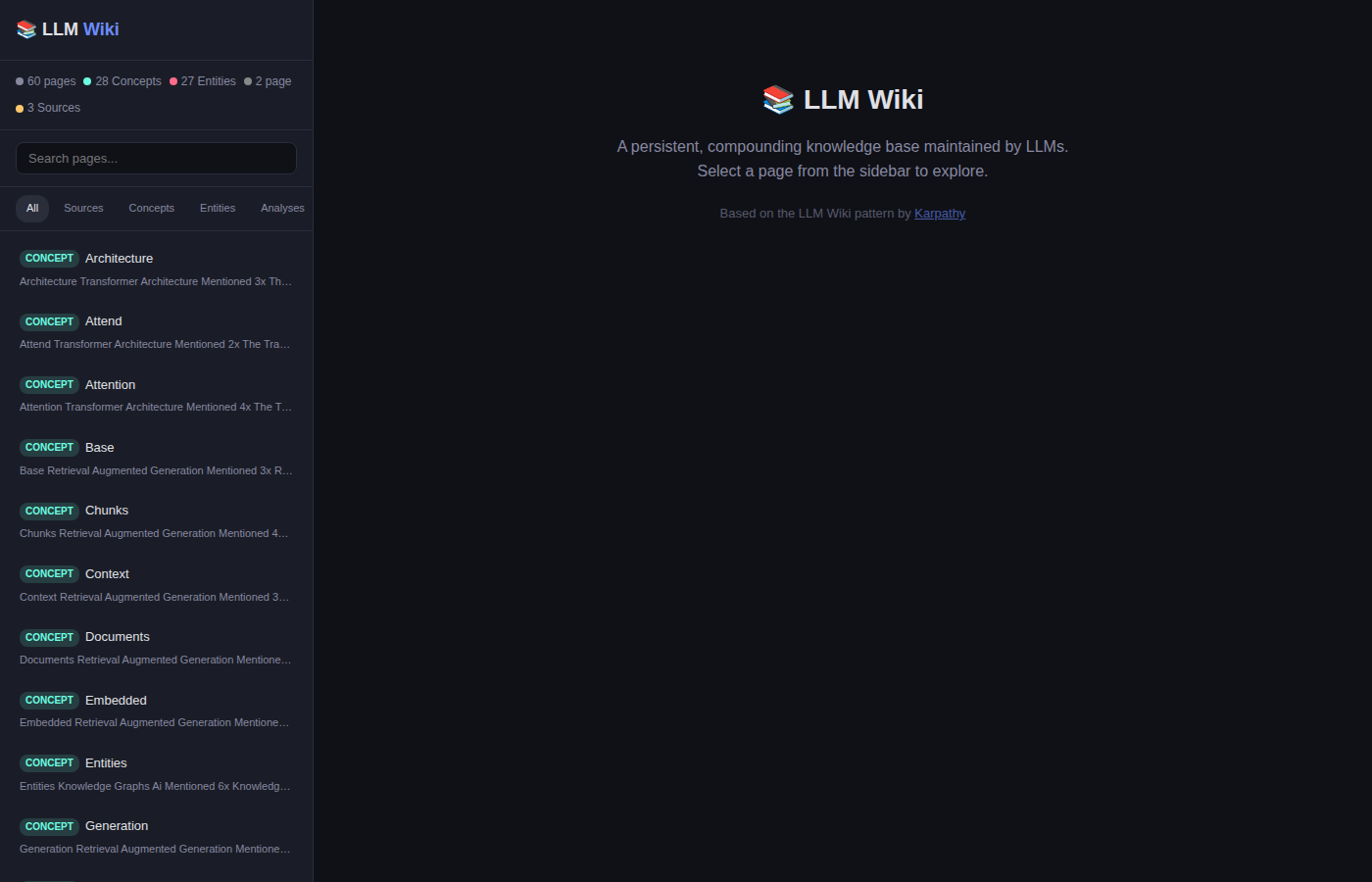
Task: Select the All filter tab
Action: pyautogui.click(x=32, y=208)
